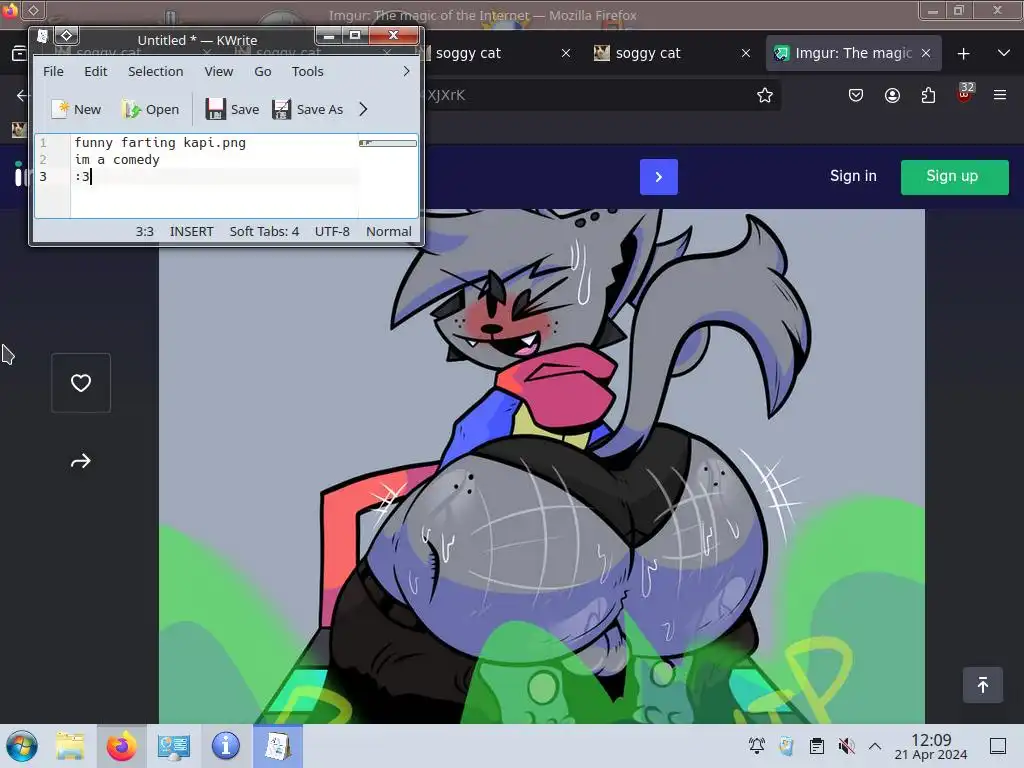Open the KWrite View menu
The width and height of the screenshot is (1024, 768).
[218, 71]
